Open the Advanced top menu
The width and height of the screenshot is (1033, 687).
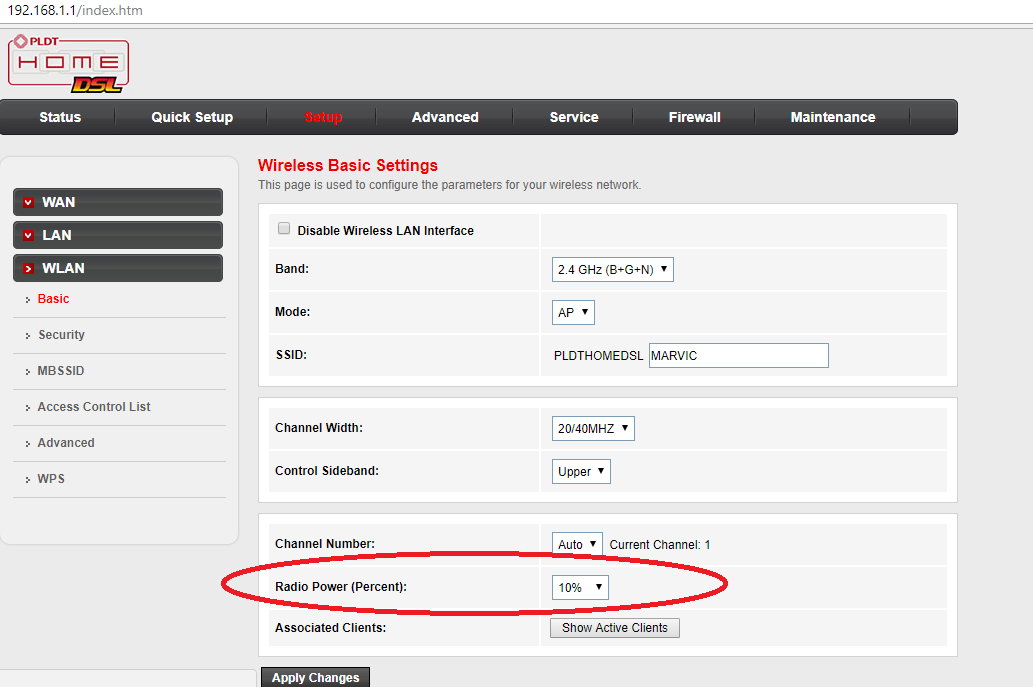[445, 117]
